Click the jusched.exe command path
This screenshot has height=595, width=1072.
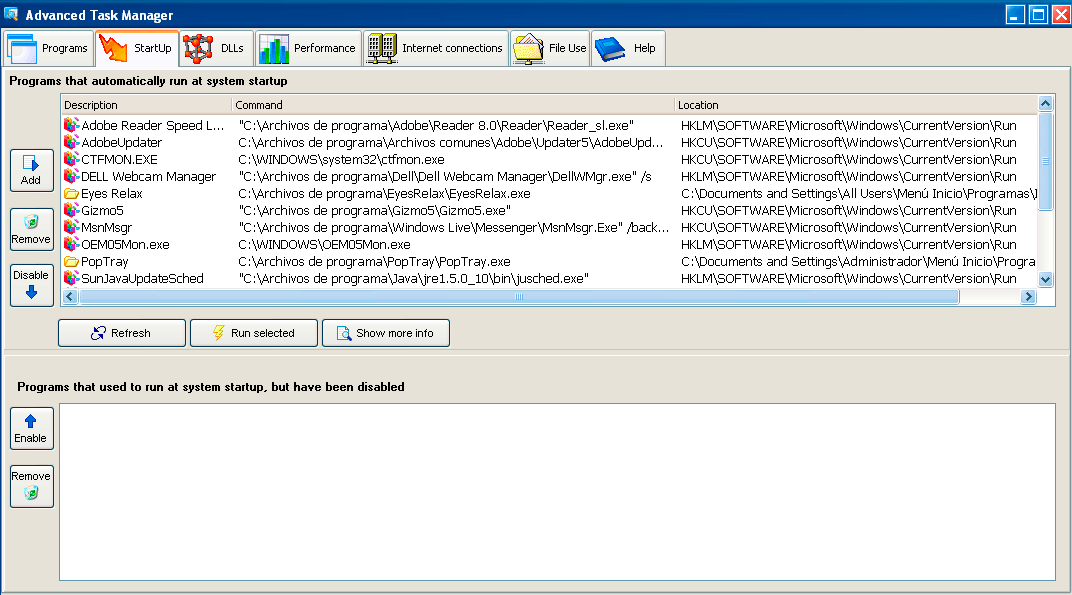pos(414,278)
